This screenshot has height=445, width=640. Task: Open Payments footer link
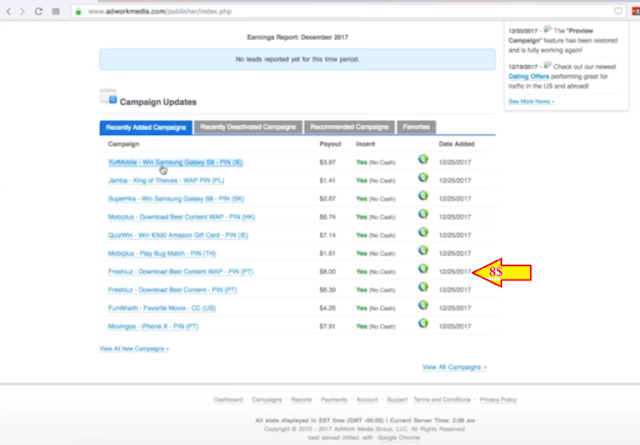[333, 400]
